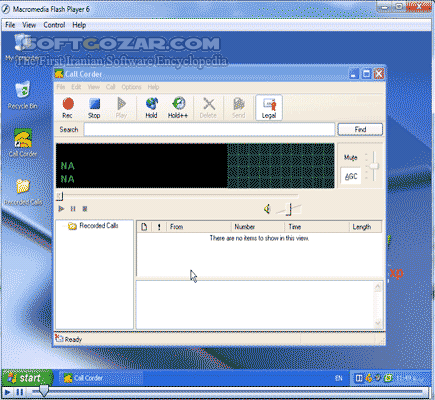Open the Flash Player Control menu
This screenshot has height=400, width=435.
click(54, 25)
